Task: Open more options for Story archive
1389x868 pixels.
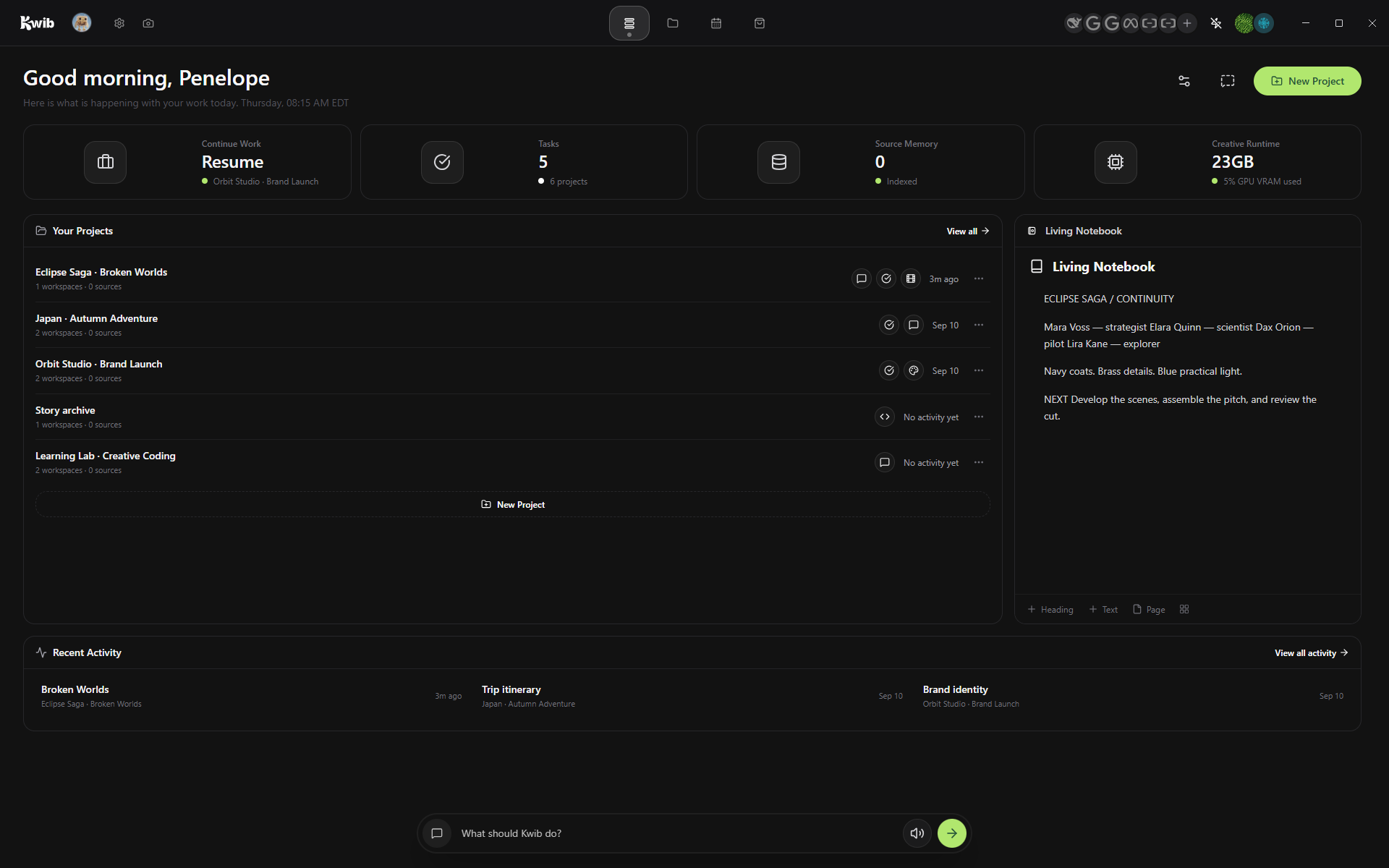Action: pyautogui.click(x=979, y=417)
